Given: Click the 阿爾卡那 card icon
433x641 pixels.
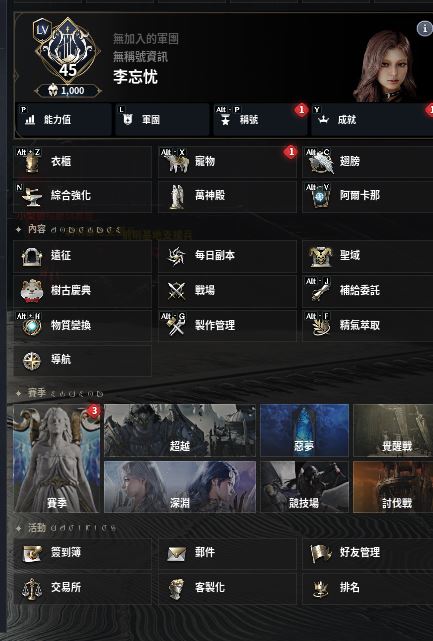Looking at the screenshot, I should pos(320,197).
